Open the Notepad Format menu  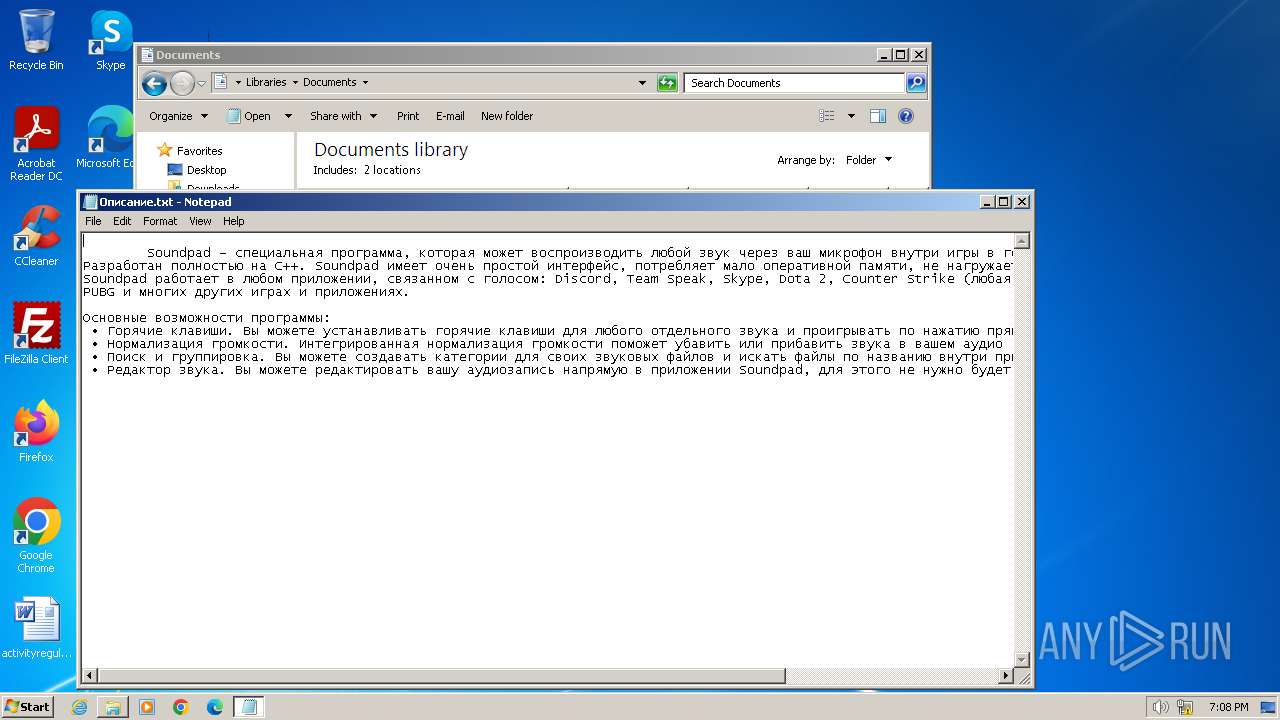tap(160, 221)
